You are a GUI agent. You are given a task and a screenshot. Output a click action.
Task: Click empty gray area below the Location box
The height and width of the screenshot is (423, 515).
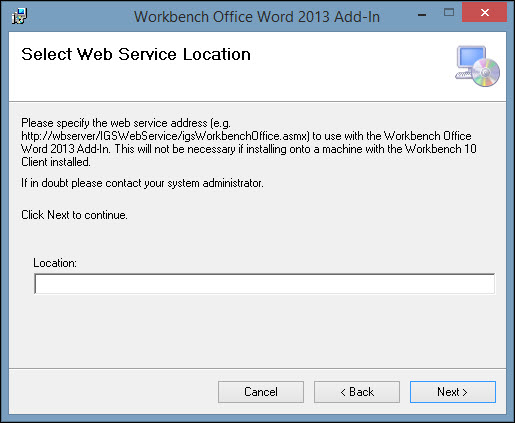point(257,330)
